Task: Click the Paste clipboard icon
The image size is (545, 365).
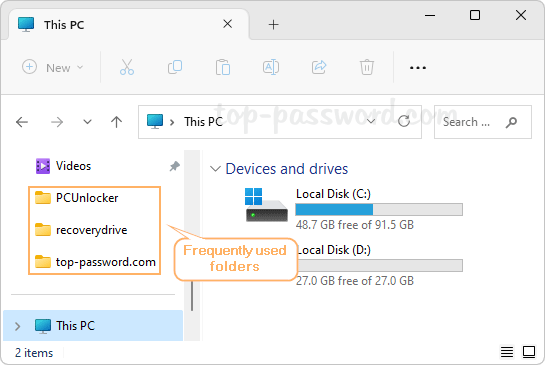Action: pyautogui.click(x=223, y=67)
